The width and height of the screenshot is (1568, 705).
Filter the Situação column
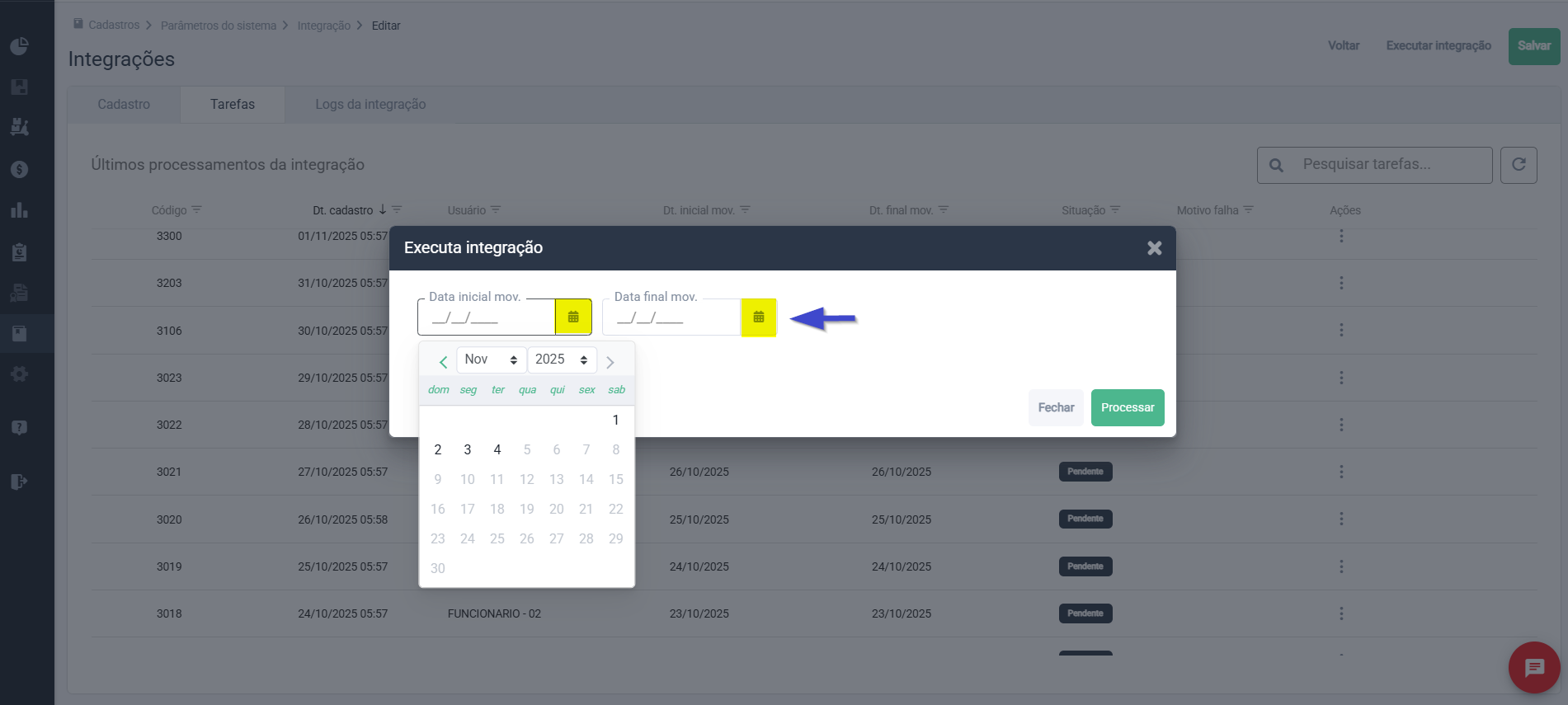point(1115,209)
